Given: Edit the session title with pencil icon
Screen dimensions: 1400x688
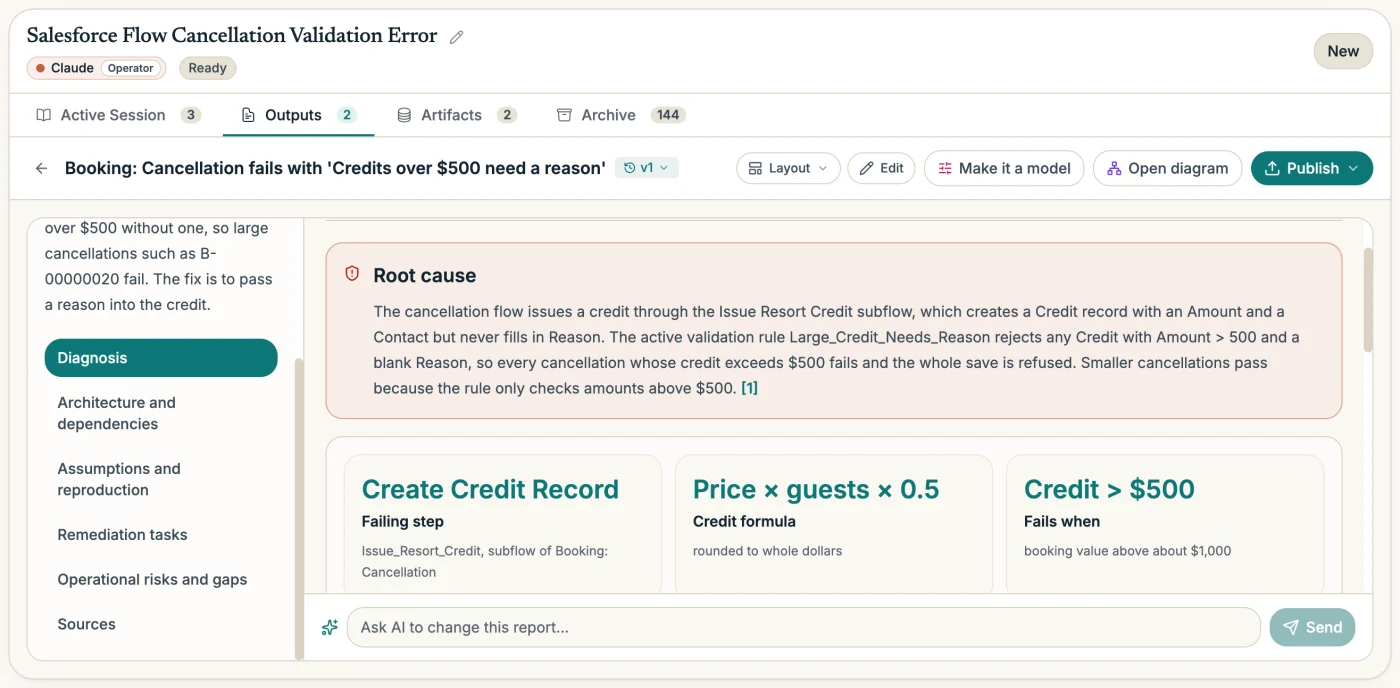Looking at the screenshot, I should (x=457, y=37).
